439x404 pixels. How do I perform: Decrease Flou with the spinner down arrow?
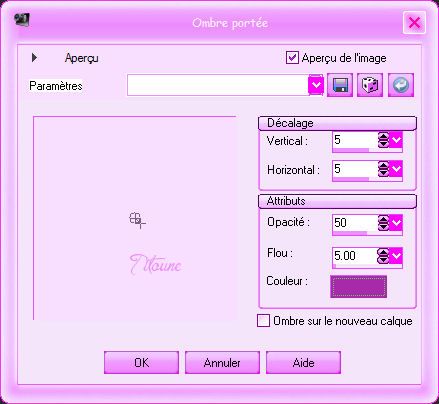coord(383,259)
